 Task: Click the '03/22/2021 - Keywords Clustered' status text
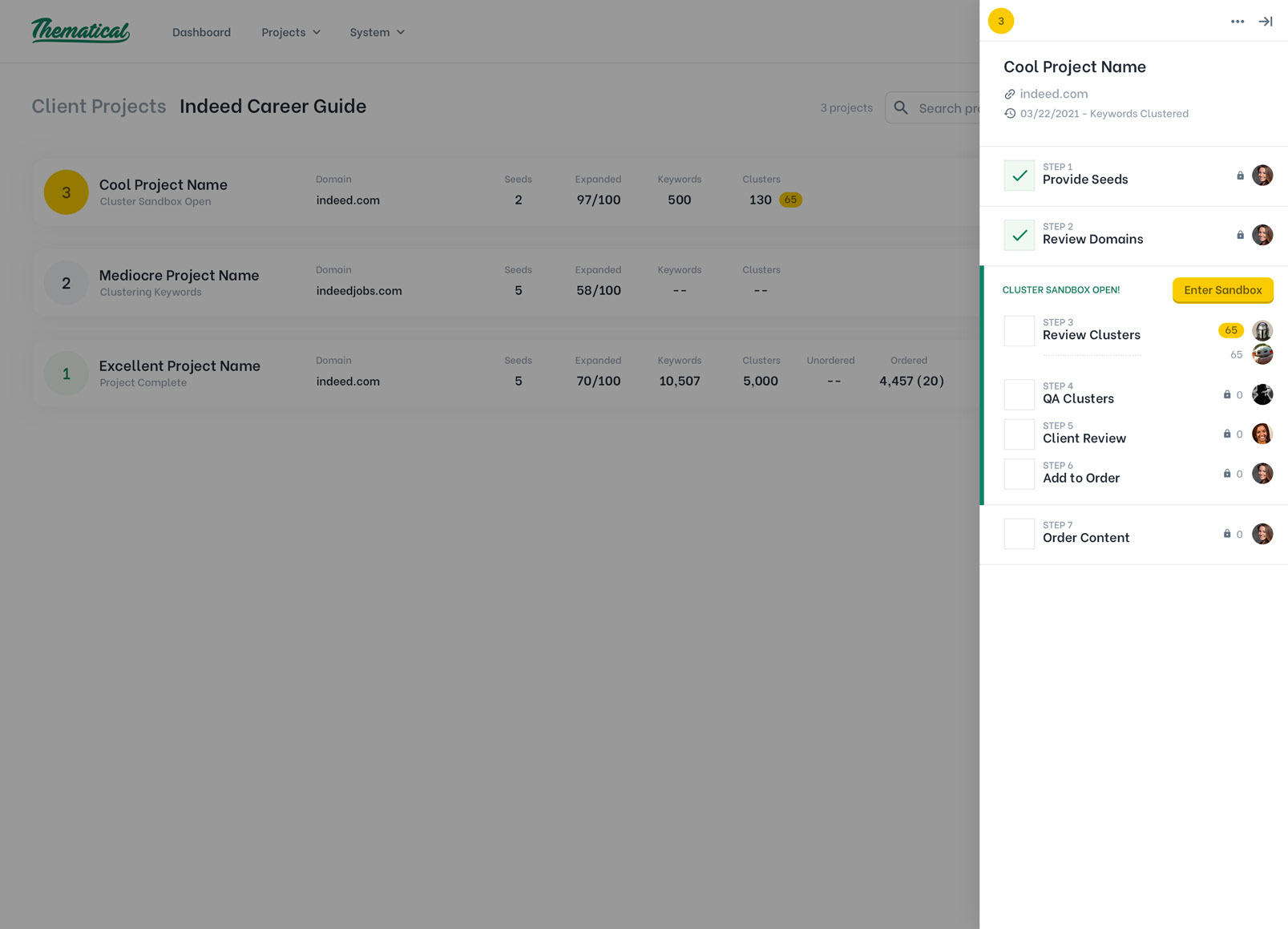[x=1104, y=114]
